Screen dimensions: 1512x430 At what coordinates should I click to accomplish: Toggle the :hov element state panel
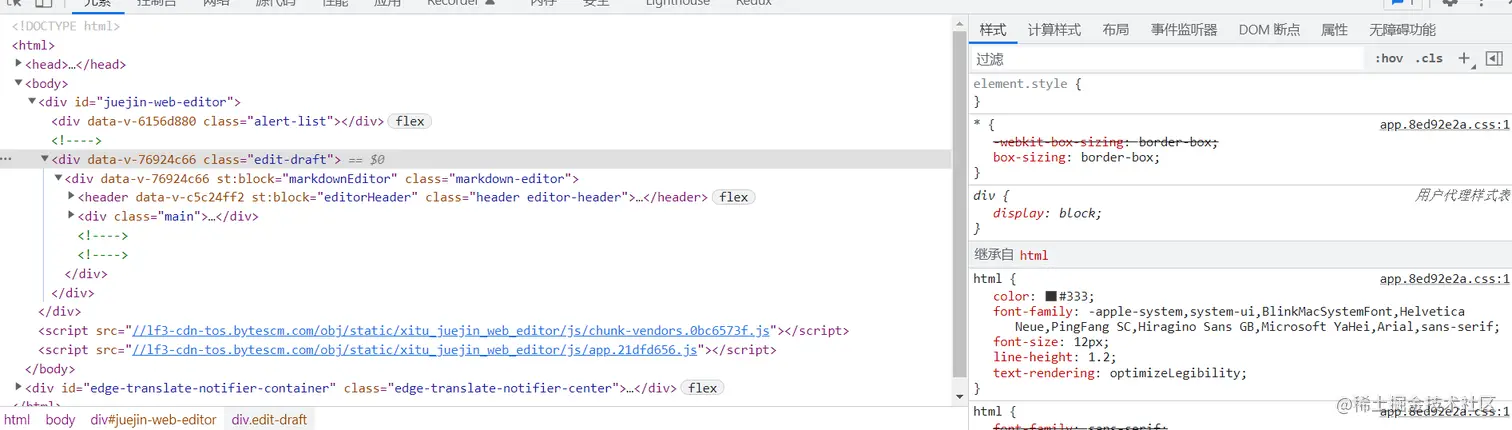(1388, 59)
